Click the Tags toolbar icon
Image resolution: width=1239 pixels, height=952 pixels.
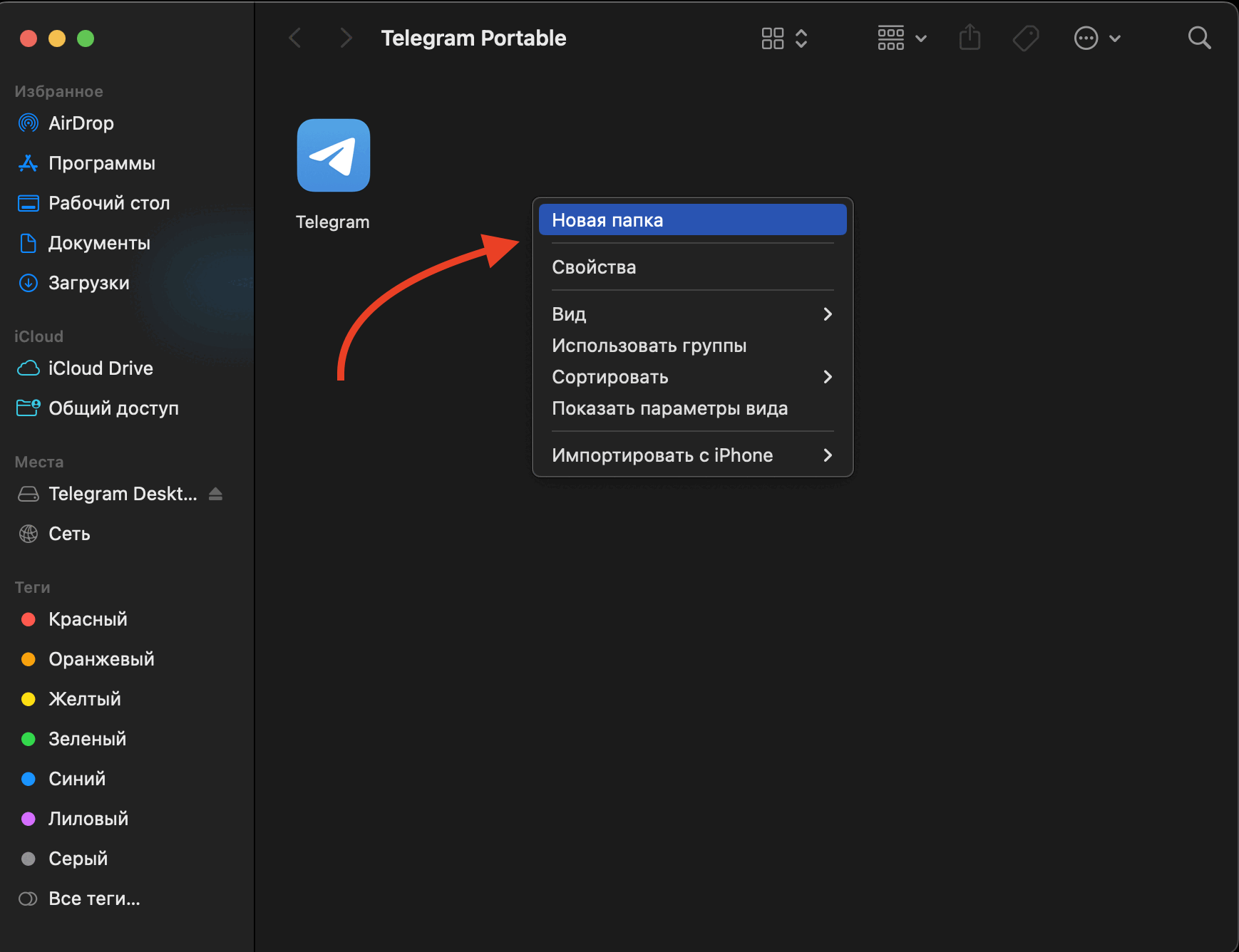tap(1025, 38)
